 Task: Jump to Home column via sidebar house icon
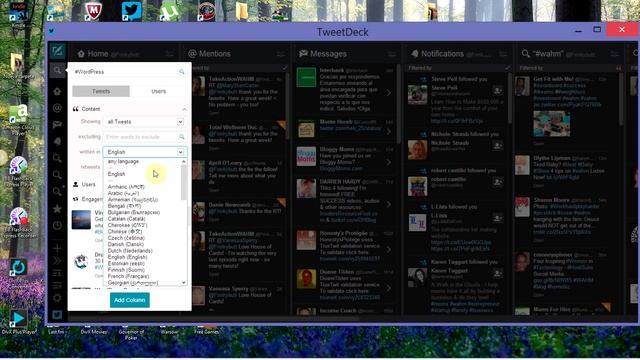57,91
